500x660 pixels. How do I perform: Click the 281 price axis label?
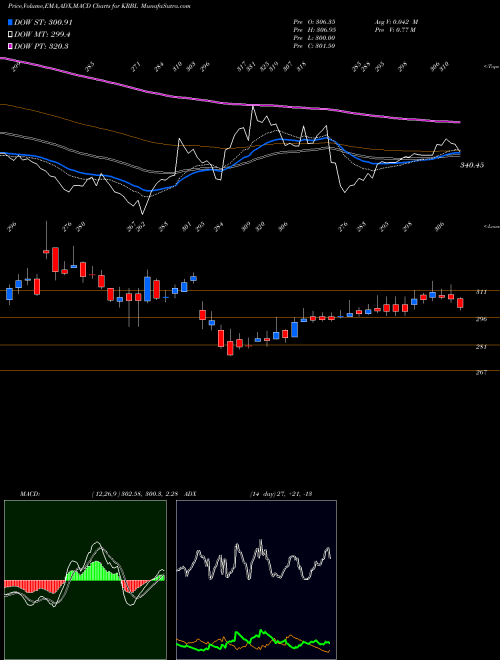(481, 347)
